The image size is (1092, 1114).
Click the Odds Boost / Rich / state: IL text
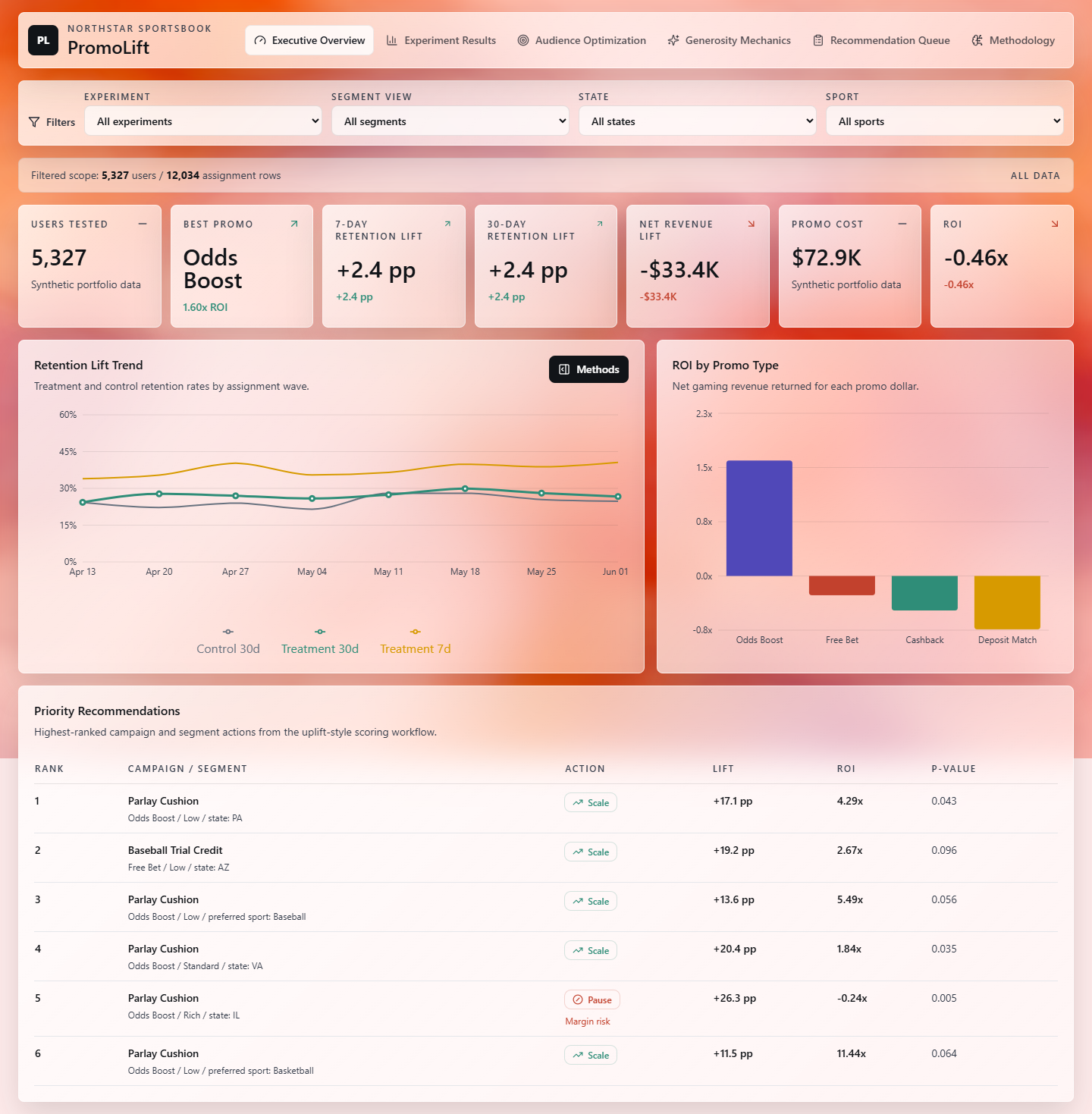click(x=184, y=1015)
